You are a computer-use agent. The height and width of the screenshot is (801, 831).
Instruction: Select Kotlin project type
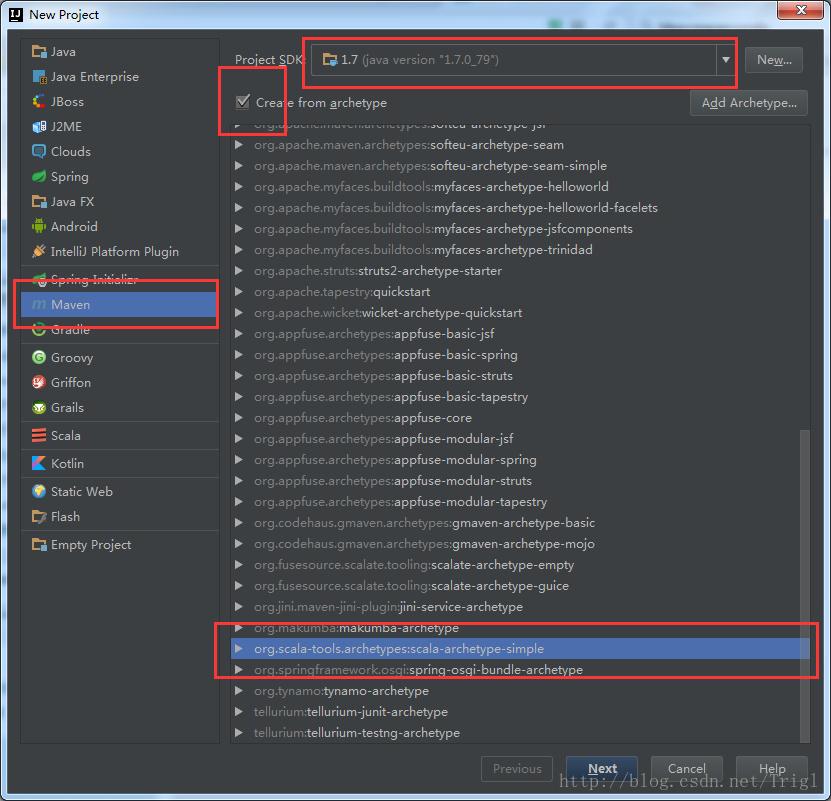click(67, 463)
